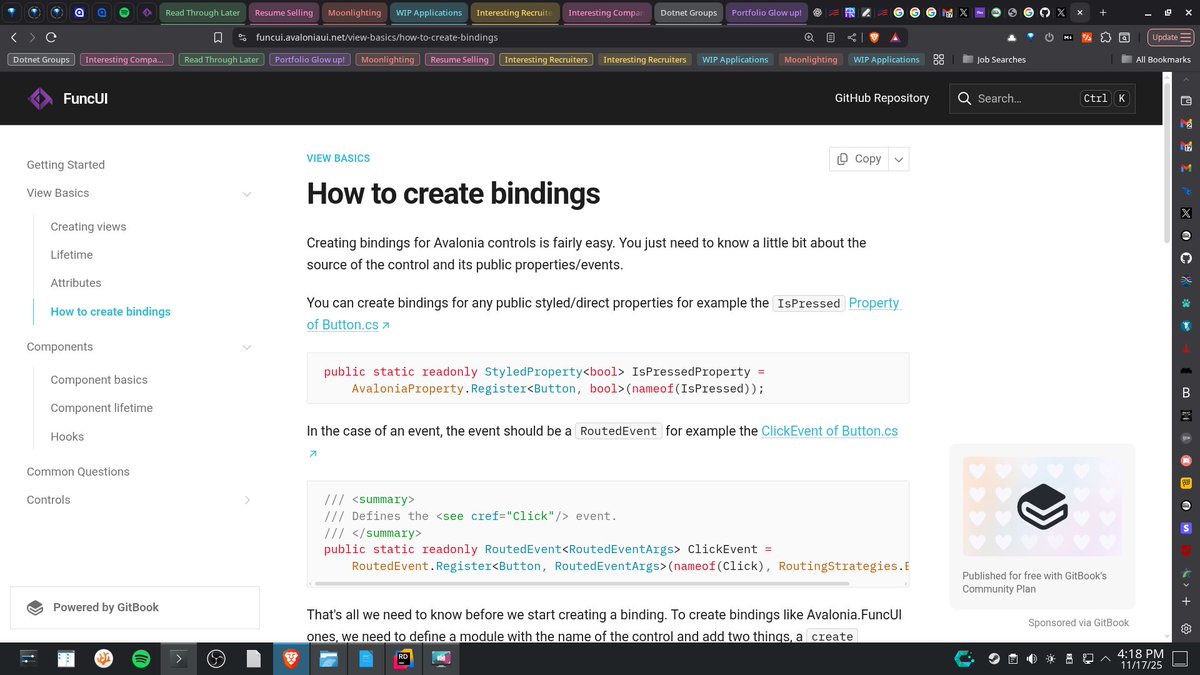
Task: Open Steam from the system tray
Action: (994, 659)
